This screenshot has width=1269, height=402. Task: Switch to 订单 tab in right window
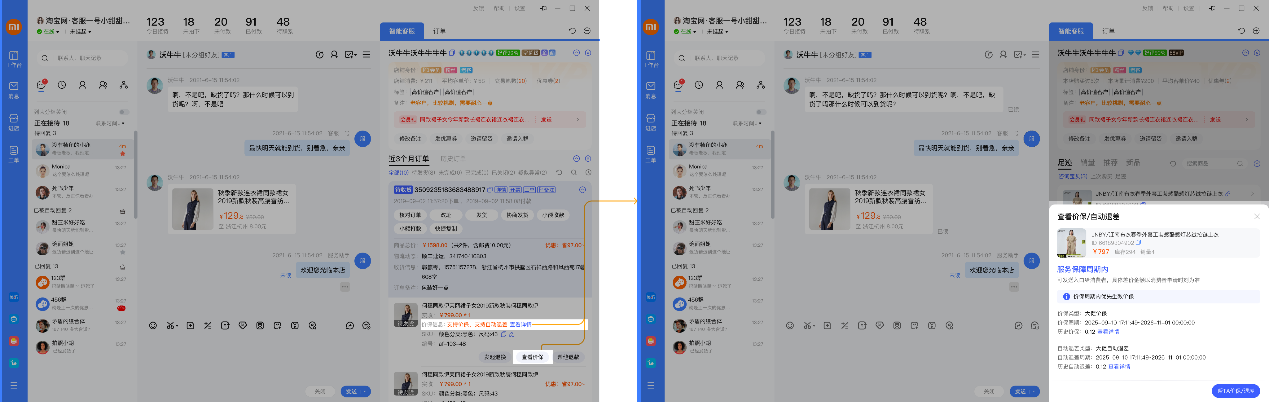pos(1111,33)
